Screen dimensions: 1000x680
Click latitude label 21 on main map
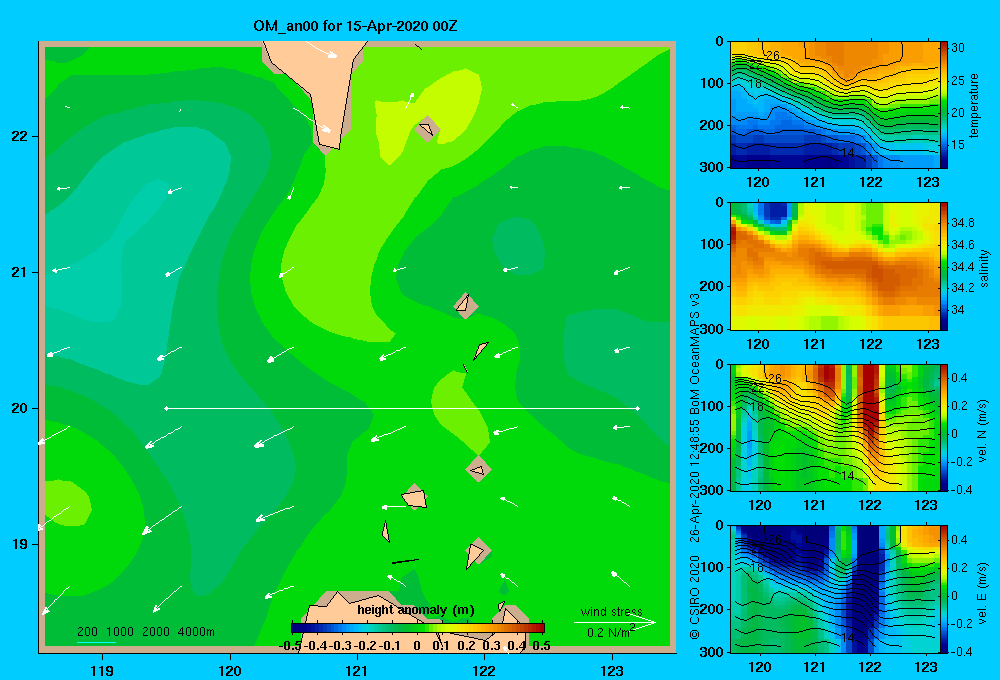(20, 272)
